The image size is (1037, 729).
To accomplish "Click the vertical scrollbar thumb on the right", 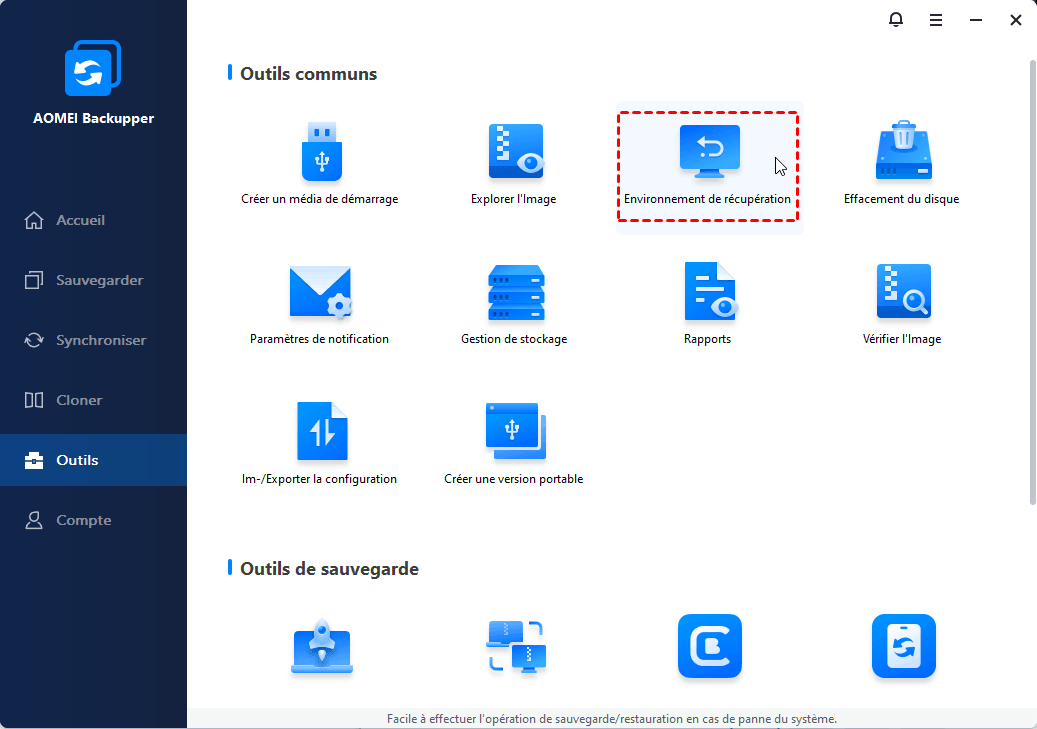I will (x=1032, y=282).
